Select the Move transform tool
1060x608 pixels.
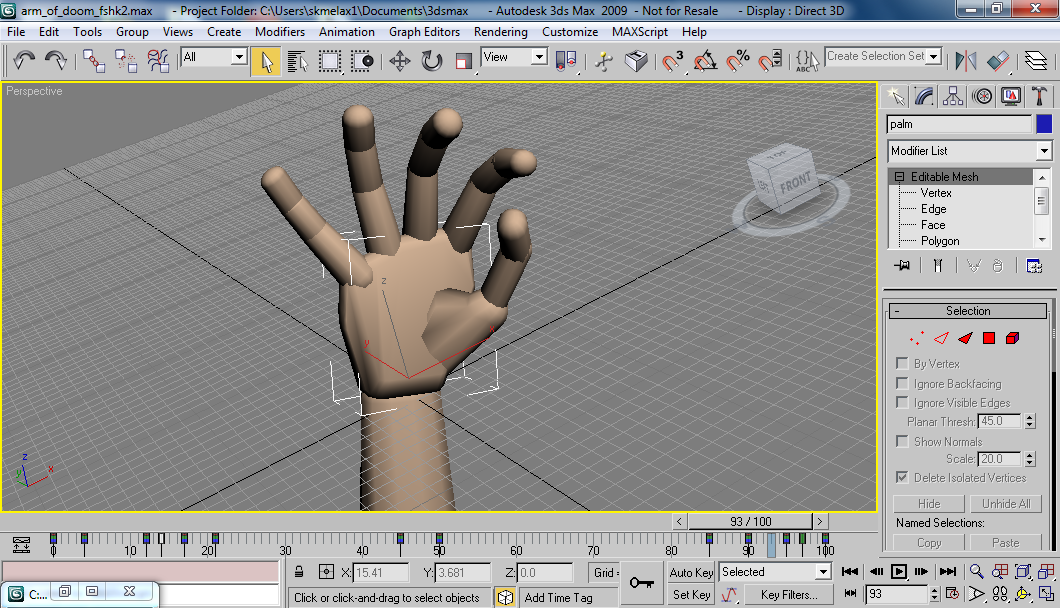(400, 61)
